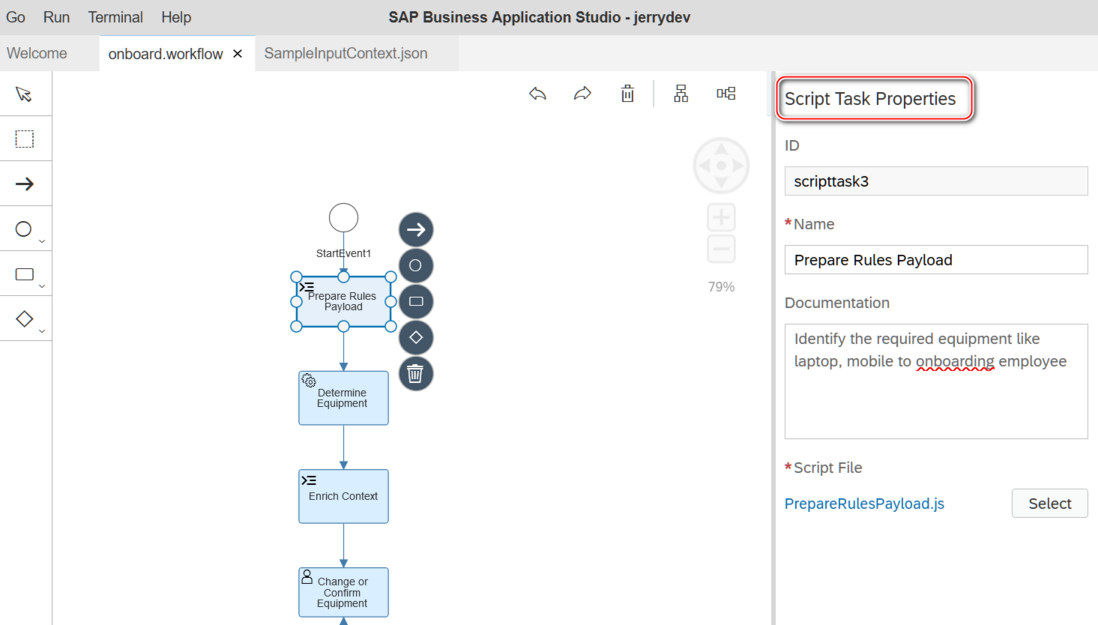Apply vertical auto-layout to diagram
The height and width of the screenshot is (625, 1098).
(681, 94)
